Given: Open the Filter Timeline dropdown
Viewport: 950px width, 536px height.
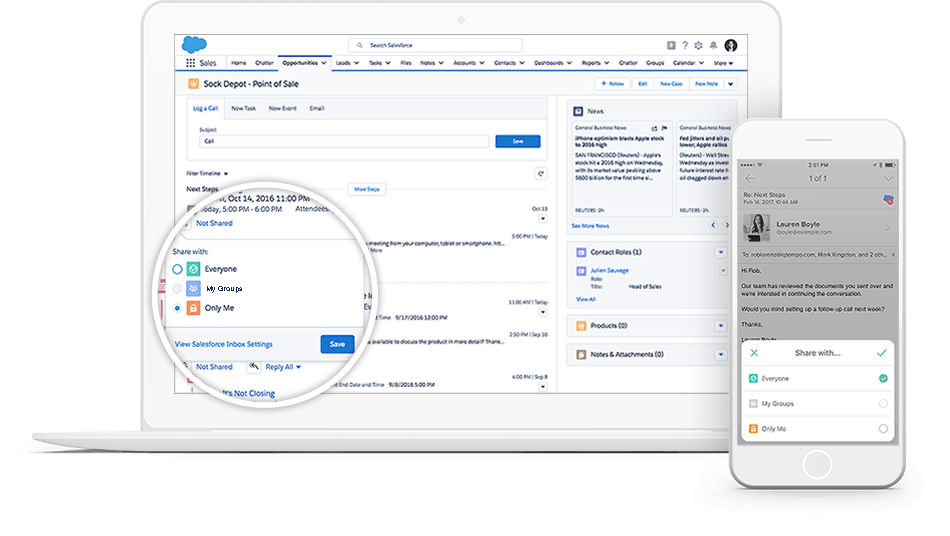Looking at the screenshot, I should (207, 174).
